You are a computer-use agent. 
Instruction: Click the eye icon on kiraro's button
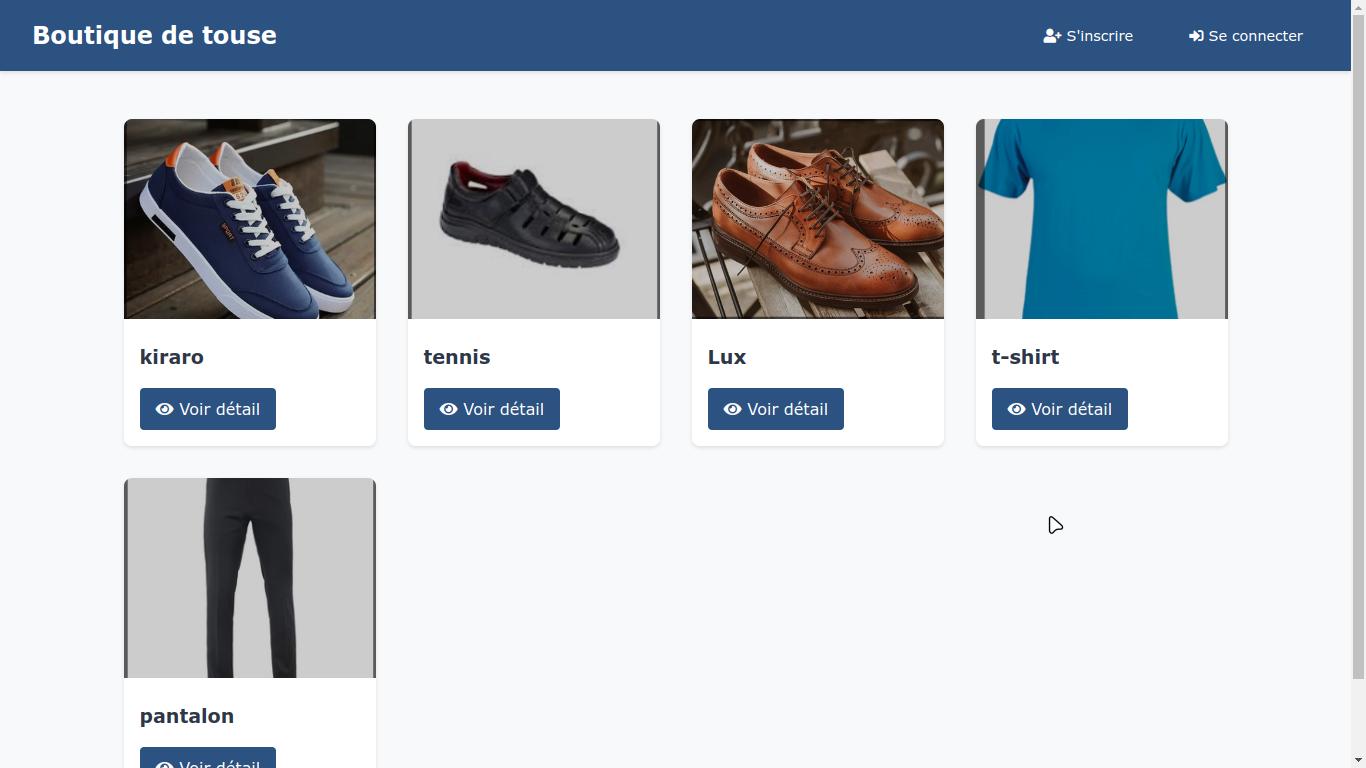pyautogui.click(x=165, y=409)
